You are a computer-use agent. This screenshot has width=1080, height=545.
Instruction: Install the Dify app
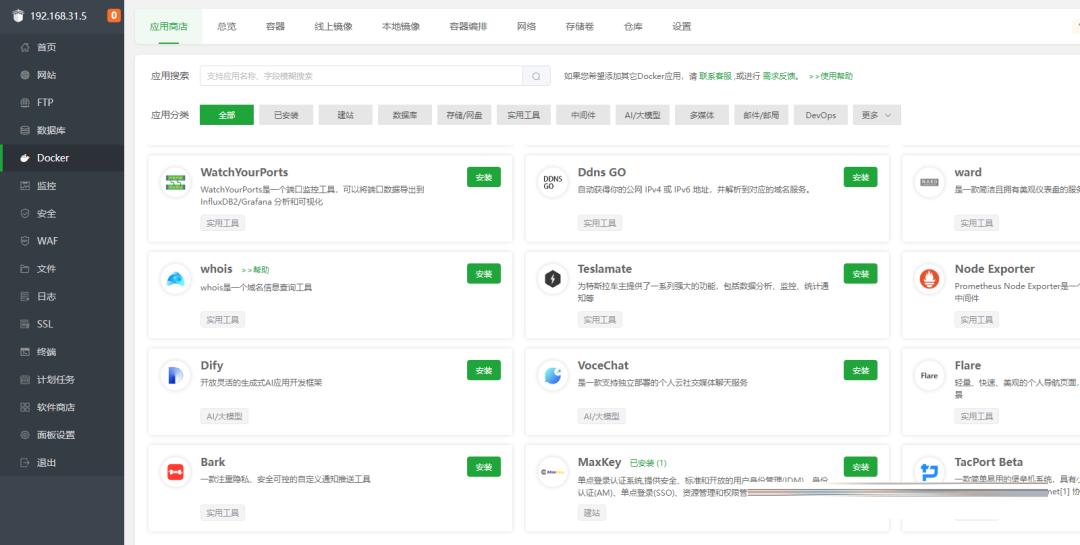484,370
